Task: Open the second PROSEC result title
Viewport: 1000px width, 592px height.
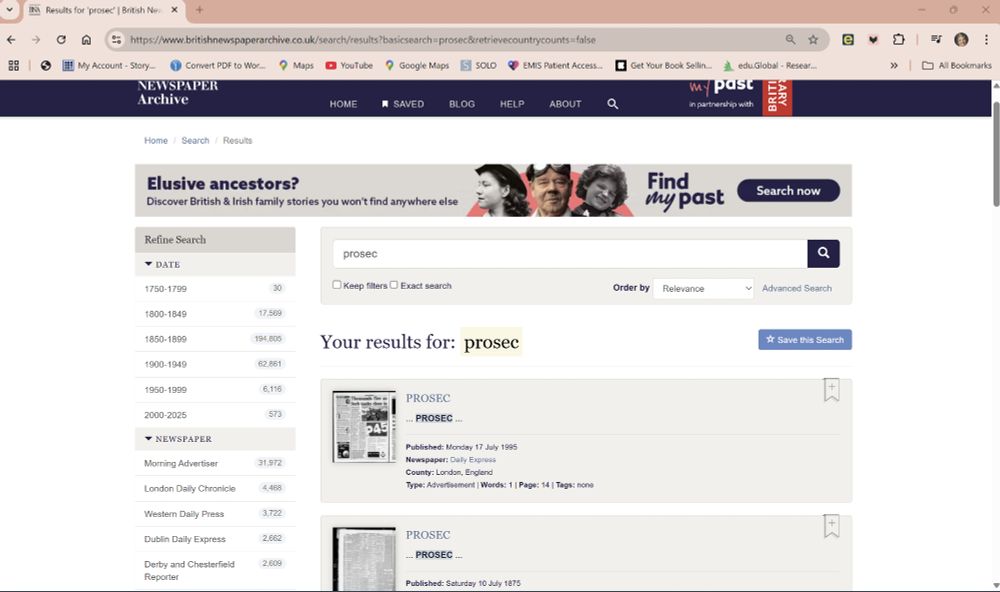Action: [428, 535]
